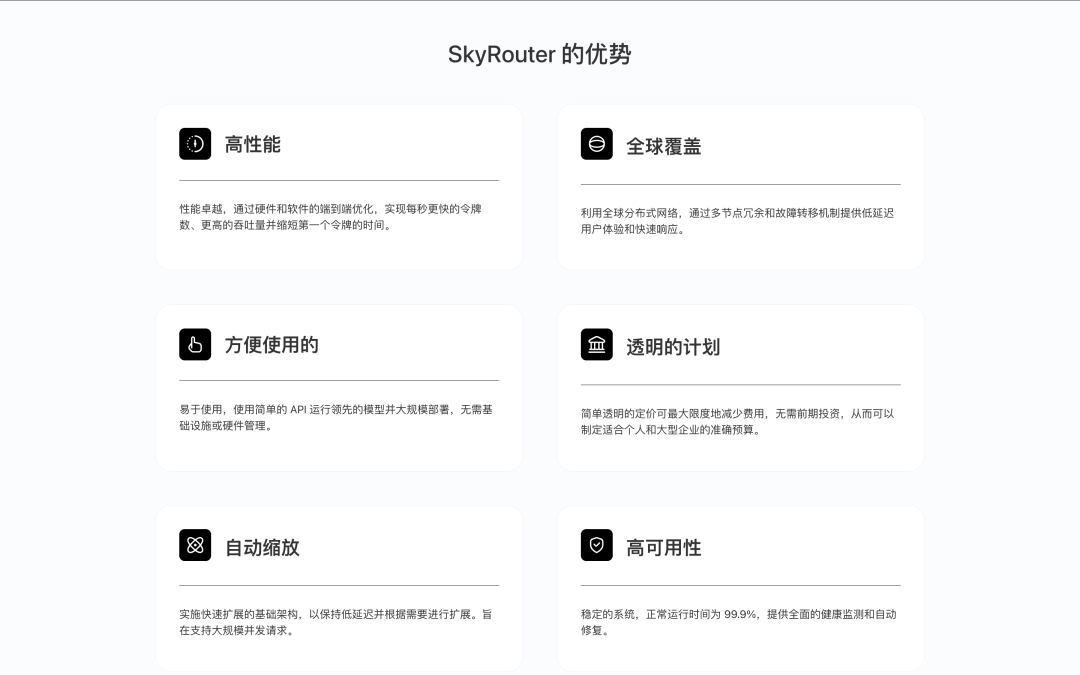This screenshot has height=675, width=1080.
Task: Click the 高性能 gauge icon
Action: coord(195,144)
